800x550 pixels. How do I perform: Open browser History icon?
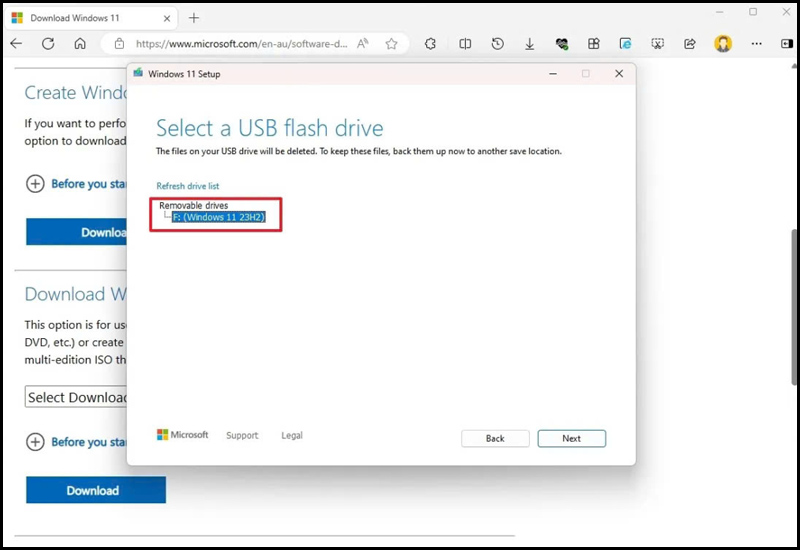pyautogui.click(x=497, y=44)
